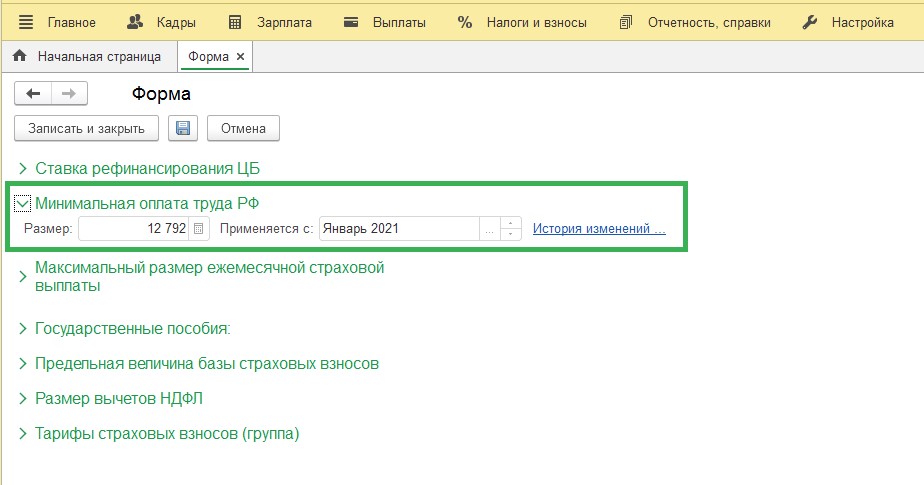
Task: Click the back arrow navigation button
Action: tap(33, 94)
